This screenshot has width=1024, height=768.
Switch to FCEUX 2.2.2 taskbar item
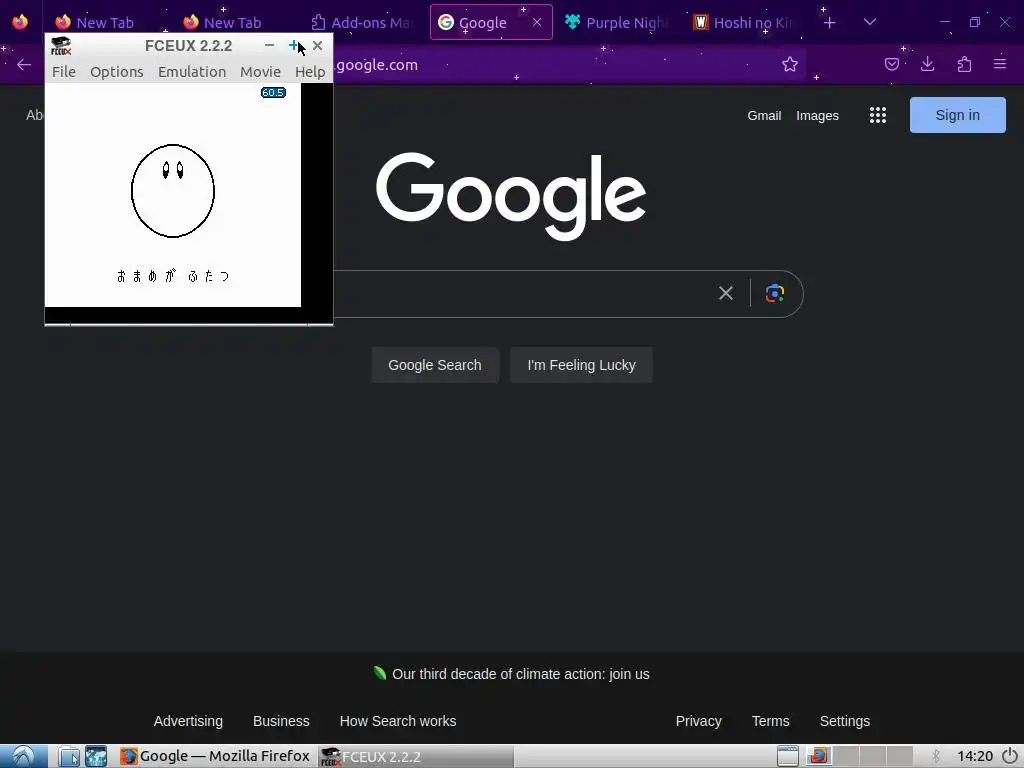(415, 756)
